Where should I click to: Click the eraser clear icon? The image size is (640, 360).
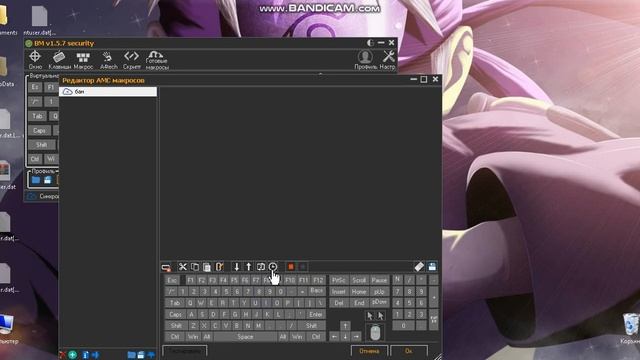[419, 267]
